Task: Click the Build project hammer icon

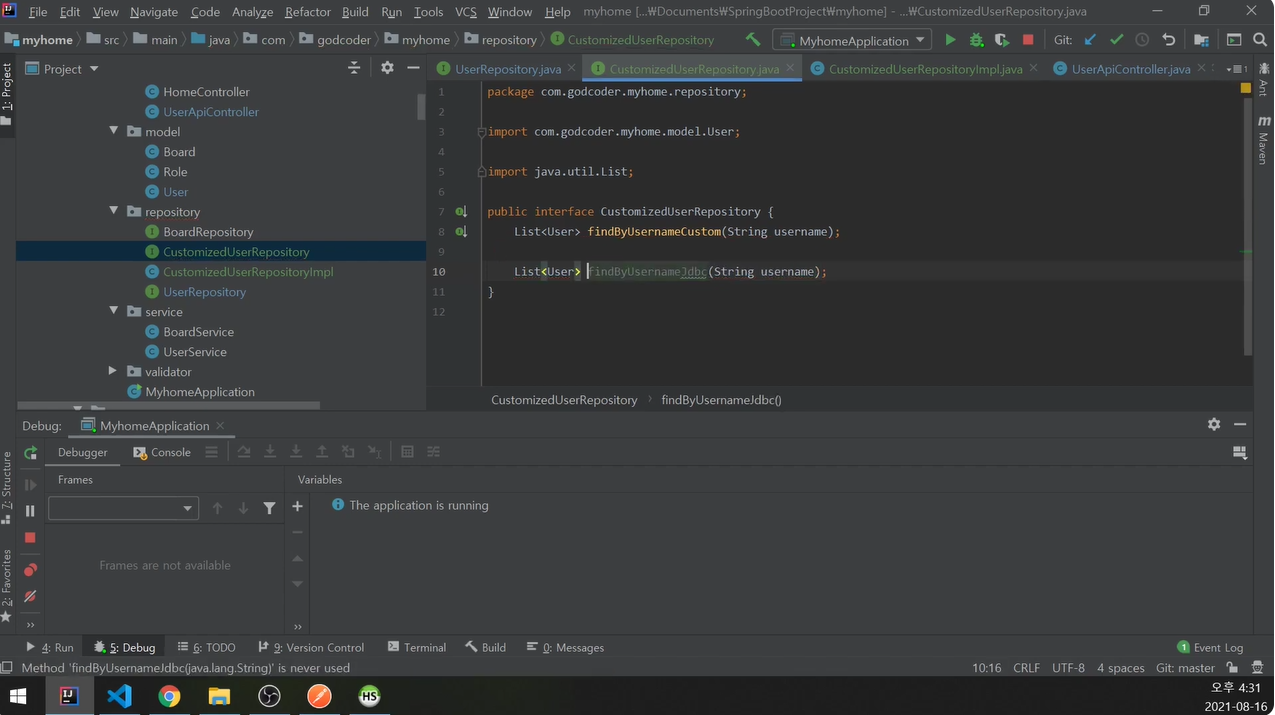Action: point(753,40)
